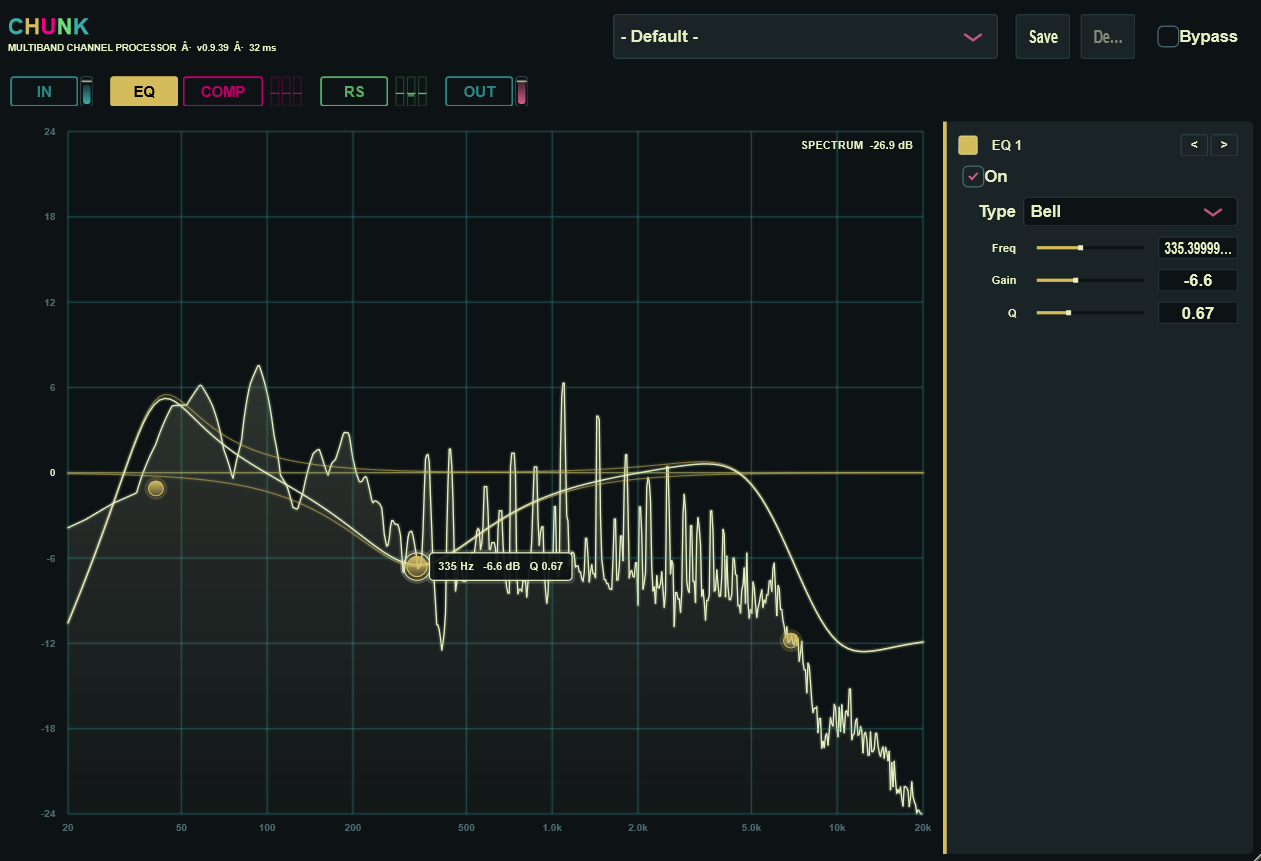Select the low EQ node near 40 Hz
The width and height of the screenshot is (1261, 861).
156,488
